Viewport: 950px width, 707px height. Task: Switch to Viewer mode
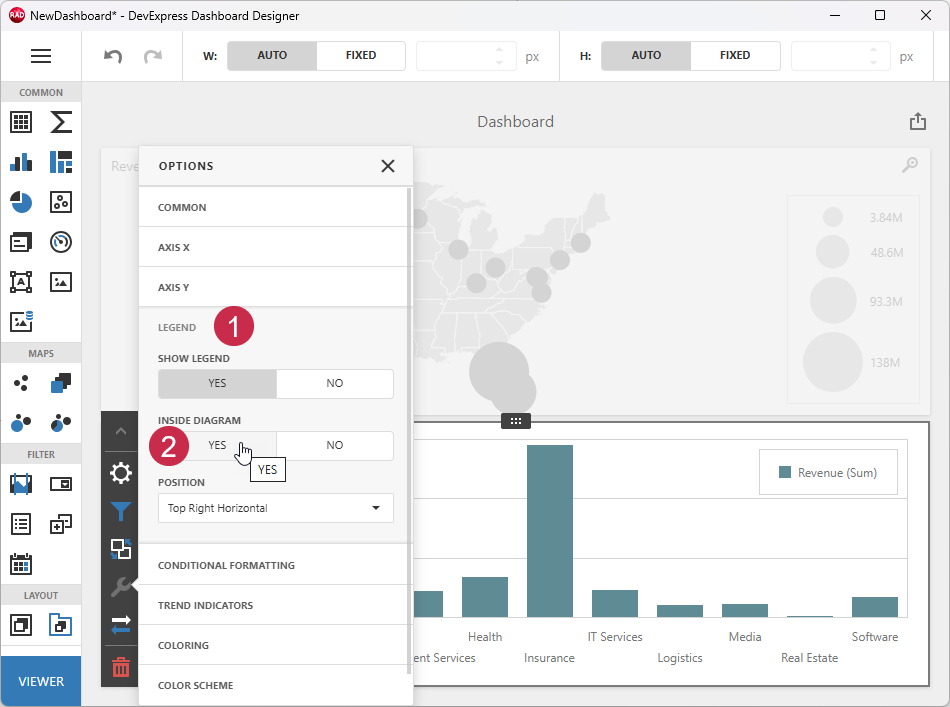(41, 681)
